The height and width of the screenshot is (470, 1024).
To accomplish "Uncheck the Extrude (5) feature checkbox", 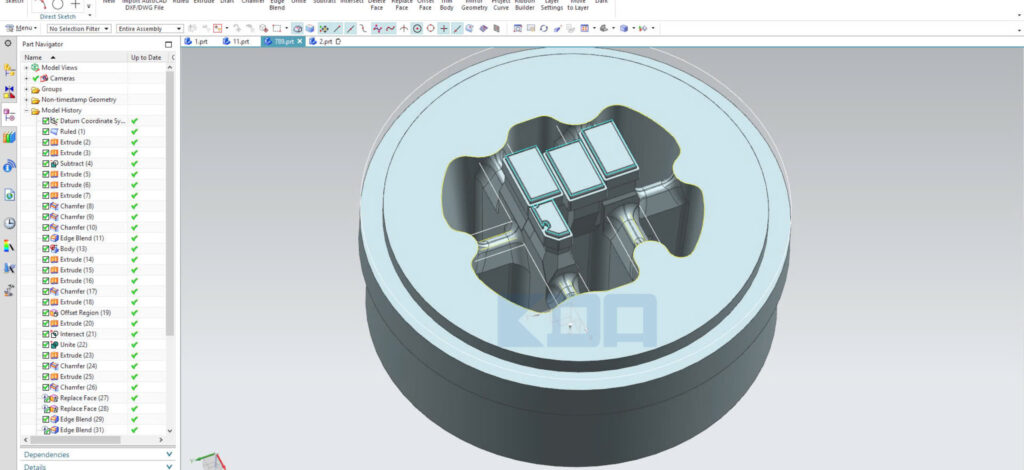I will tap(46, 174).
